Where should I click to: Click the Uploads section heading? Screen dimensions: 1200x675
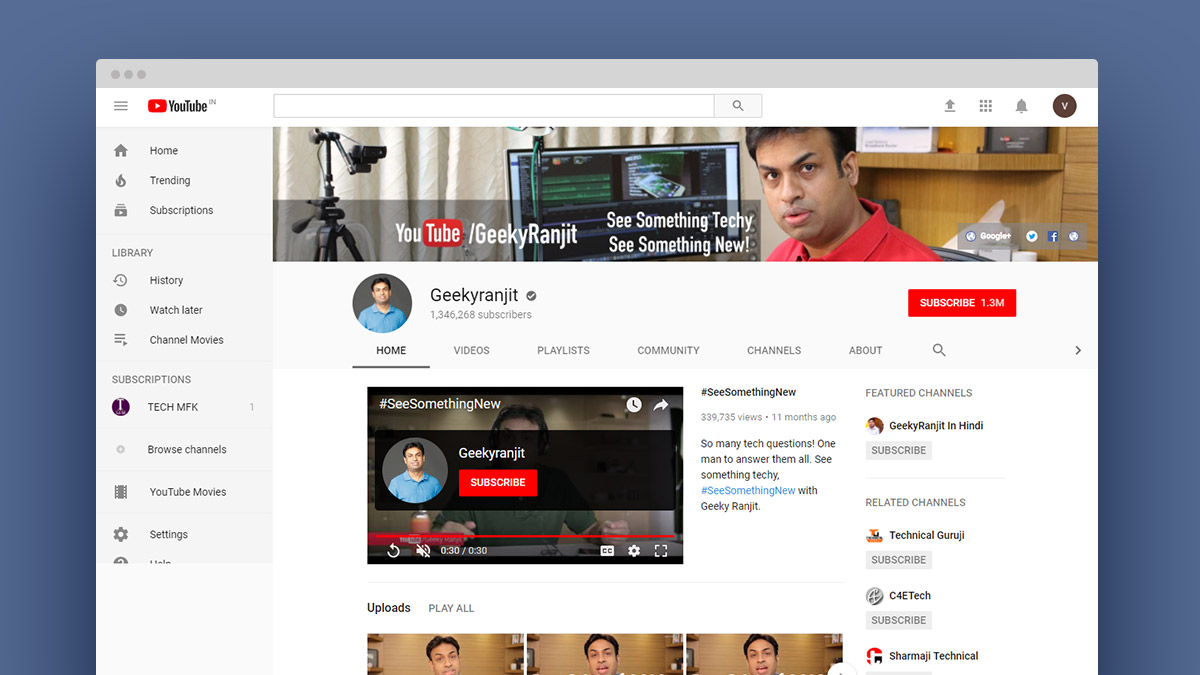(389, 608)
